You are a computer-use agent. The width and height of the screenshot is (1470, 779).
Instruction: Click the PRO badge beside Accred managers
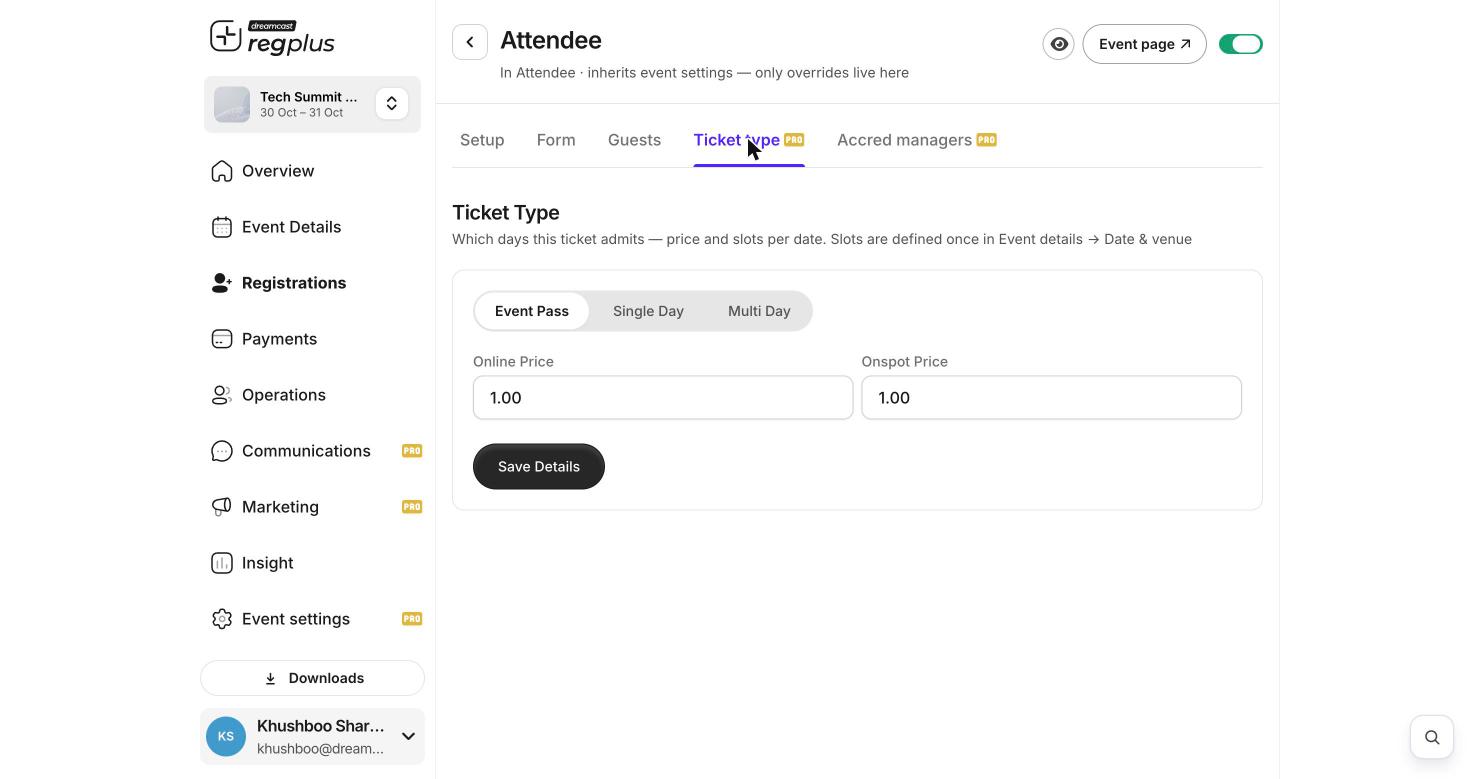point(986,140)
